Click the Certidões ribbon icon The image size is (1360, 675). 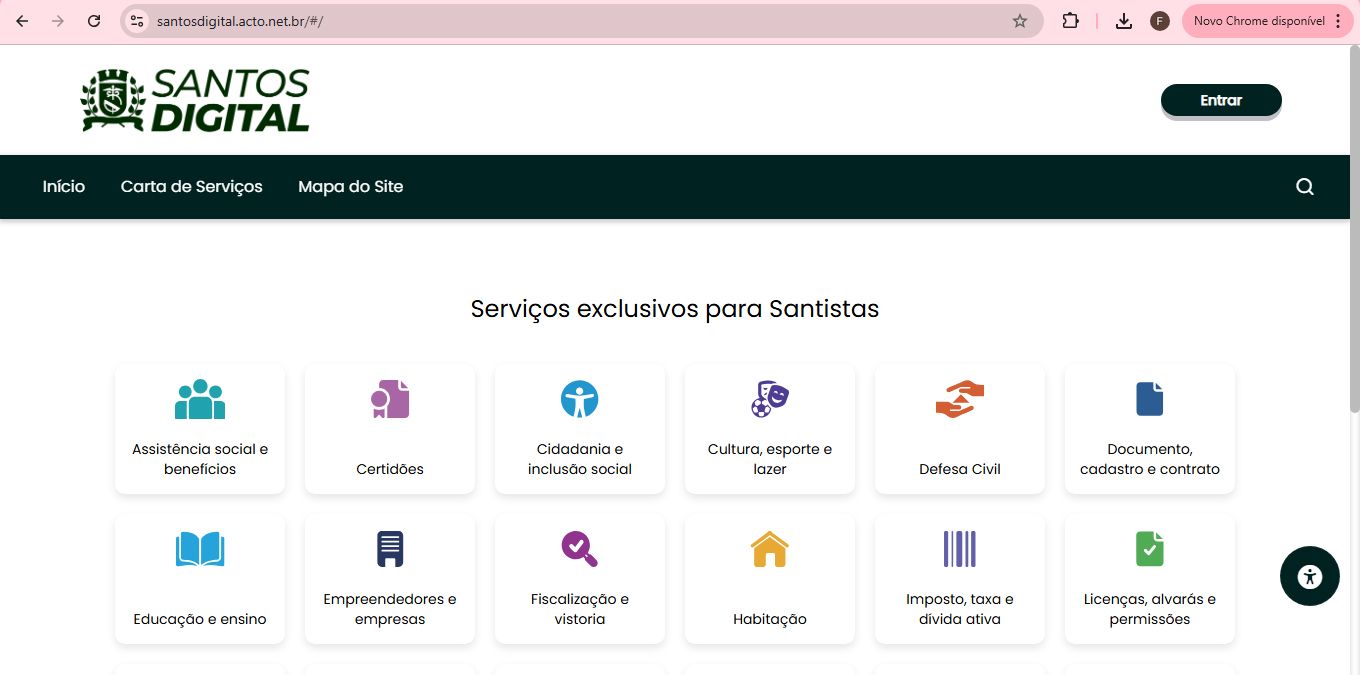point(389,398)
